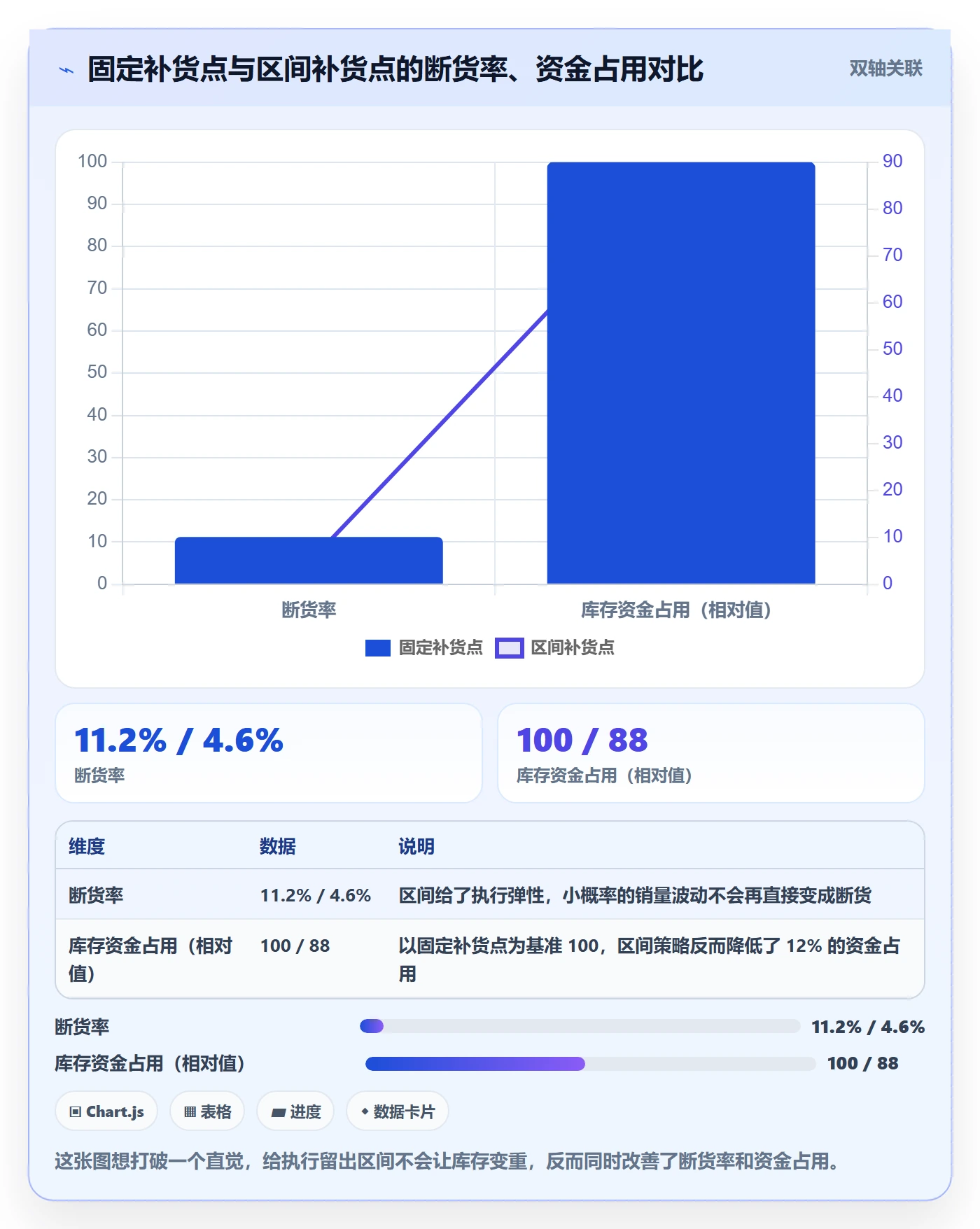
Task: Click the 库存资金占用（相对值）table row label
Action: pyautogui.click(x=150, y=960)
